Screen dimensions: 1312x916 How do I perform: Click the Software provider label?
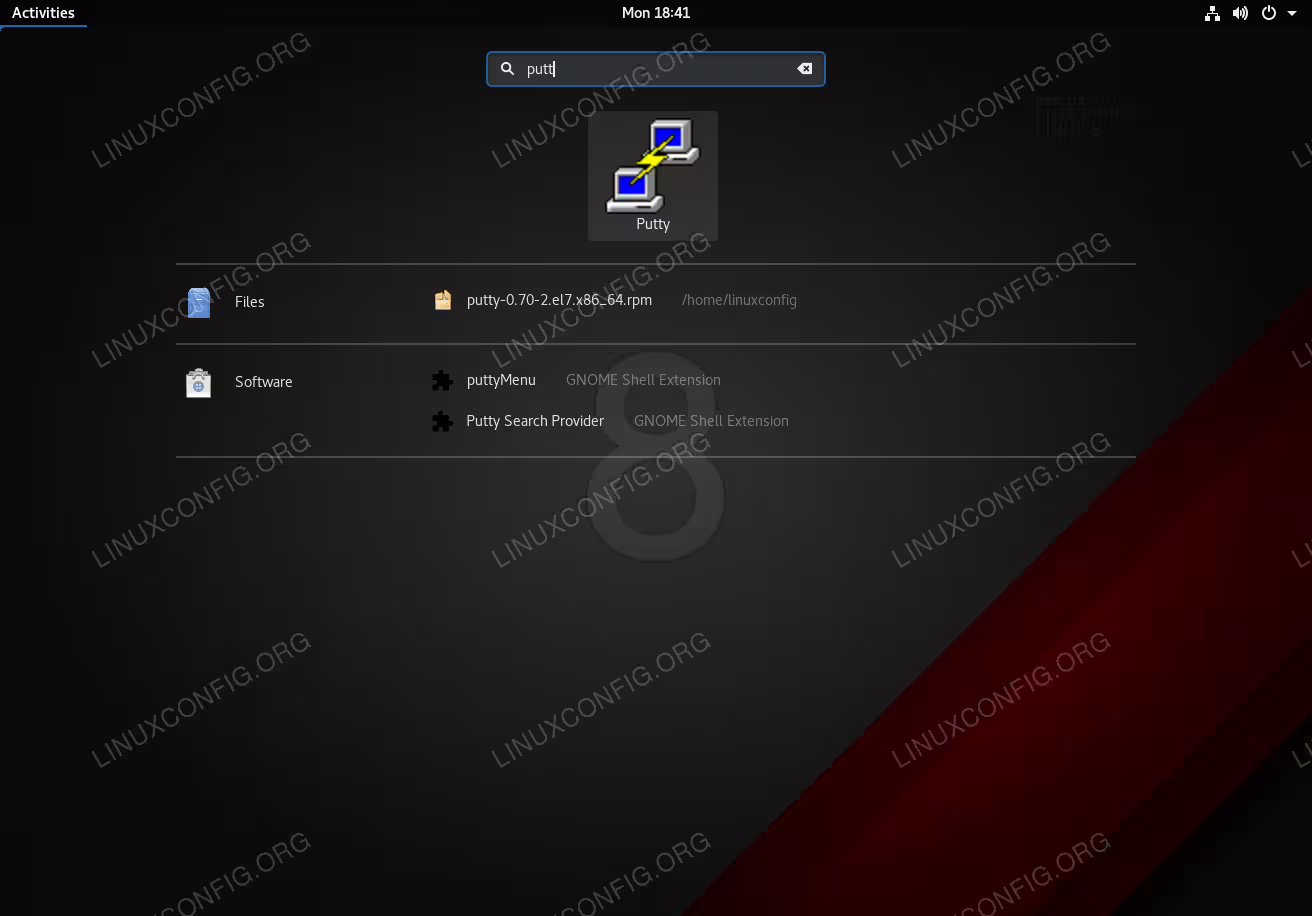click(264, 382)
